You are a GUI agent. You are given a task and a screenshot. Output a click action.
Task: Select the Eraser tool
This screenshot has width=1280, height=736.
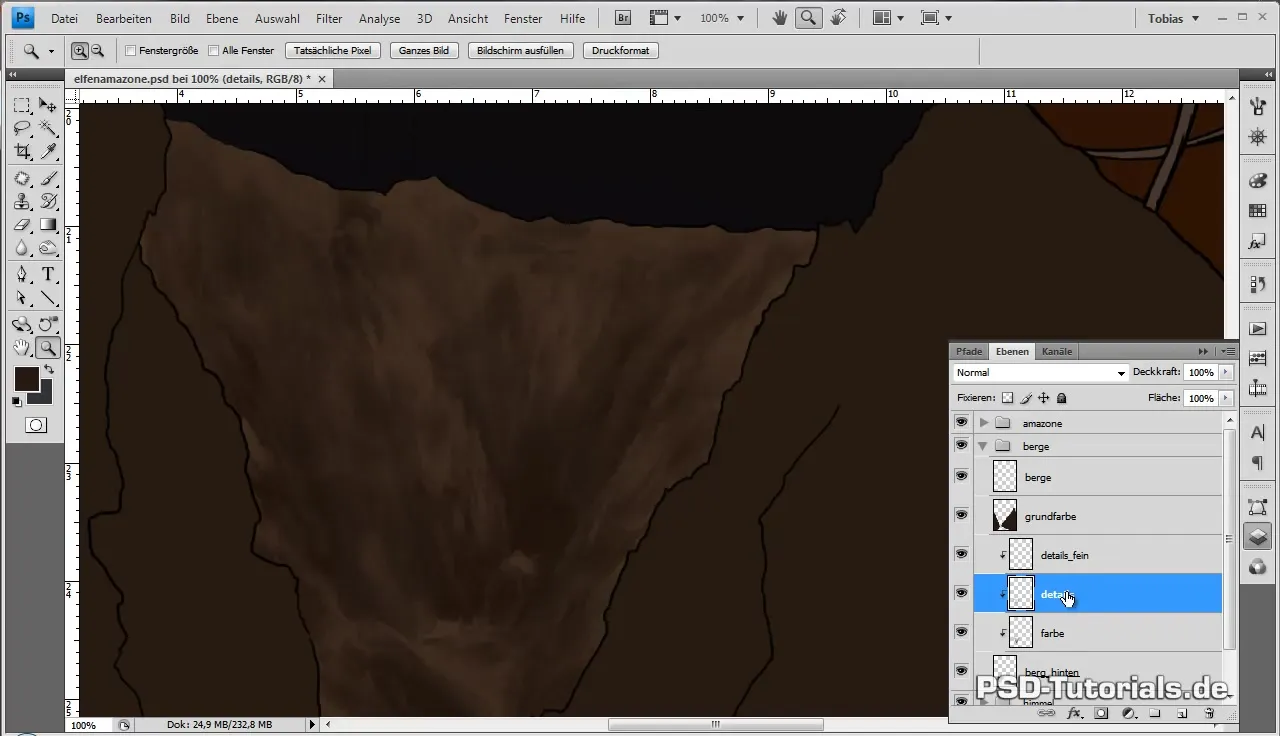pyautogui.click(x=22, y=225)
